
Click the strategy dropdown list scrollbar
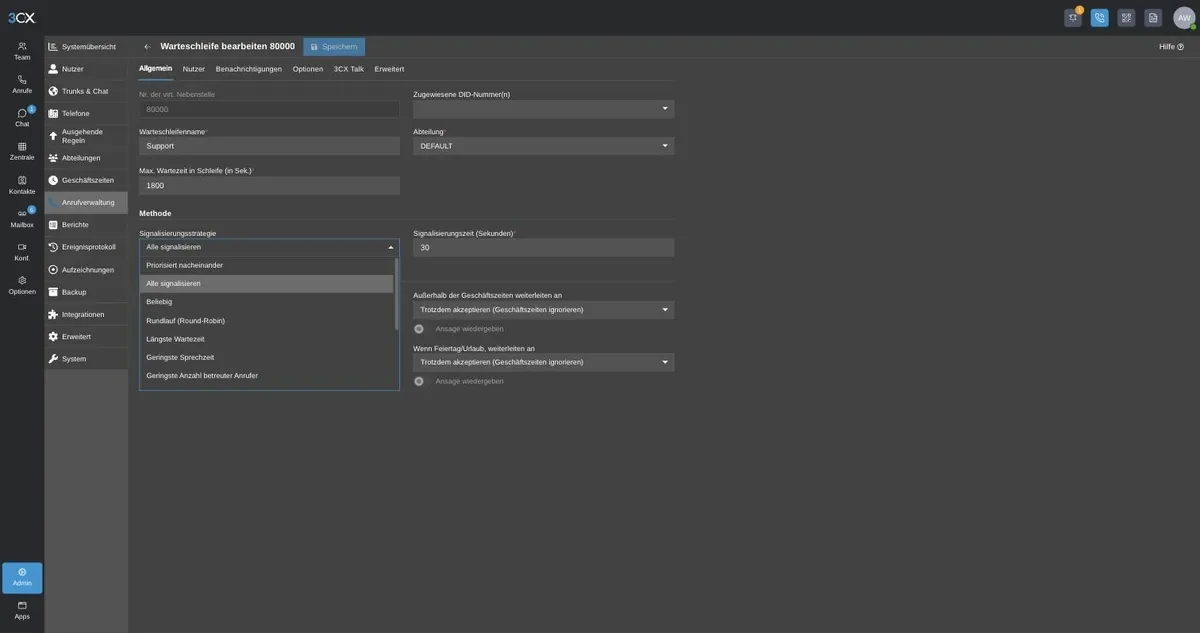[x=396, y=294]
